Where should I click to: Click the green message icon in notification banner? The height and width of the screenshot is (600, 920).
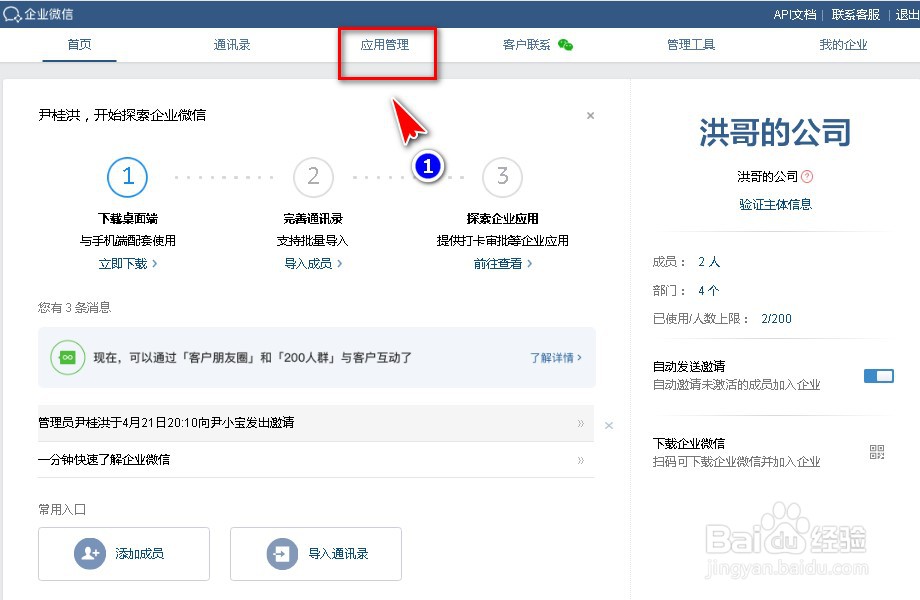pyautogui.click(x=67, y=357)
